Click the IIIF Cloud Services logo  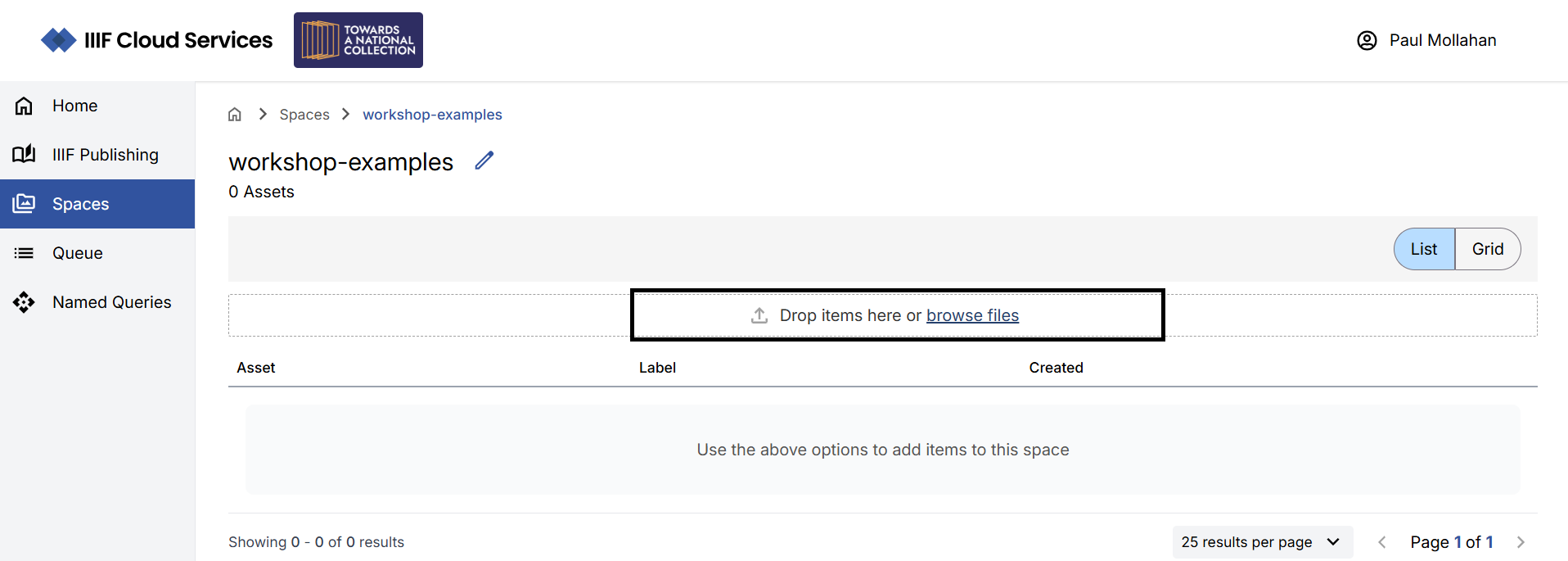tap(156, 39)
